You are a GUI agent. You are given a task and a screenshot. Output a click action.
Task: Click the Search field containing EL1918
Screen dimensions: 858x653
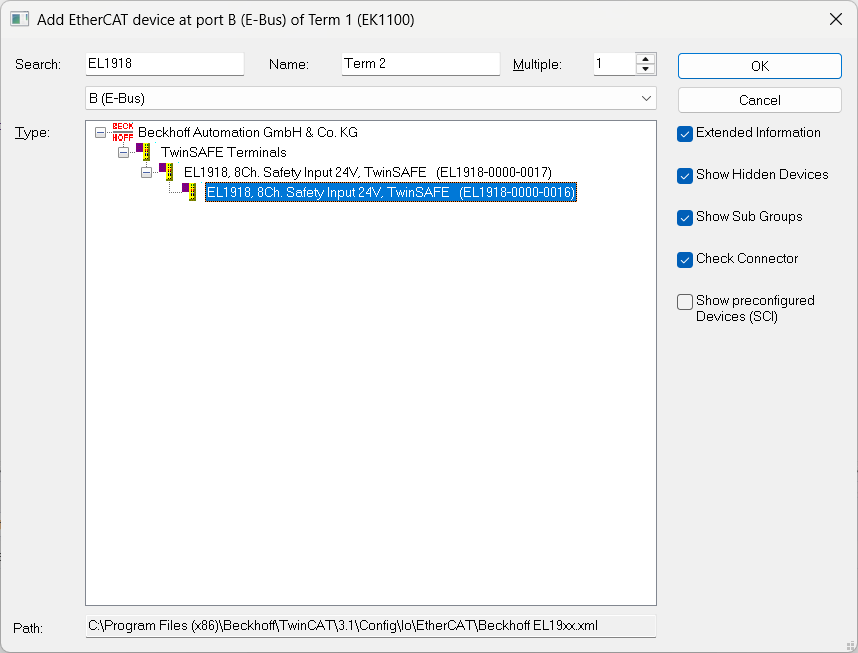165,64
